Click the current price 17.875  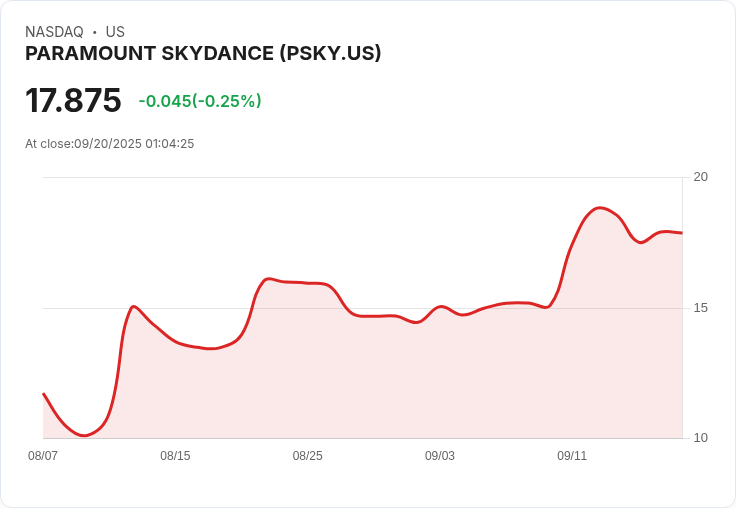click(73, 100)
